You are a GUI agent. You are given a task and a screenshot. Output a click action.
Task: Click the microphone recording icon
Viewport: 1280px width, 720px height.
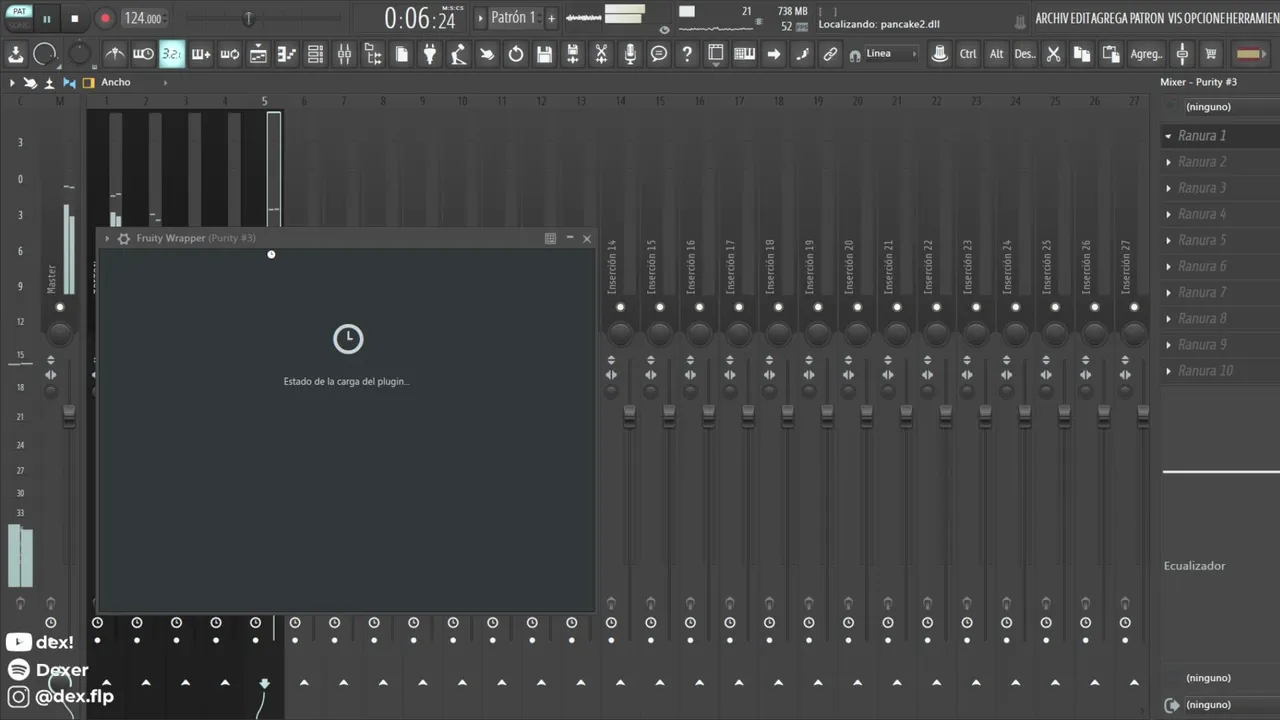pos(630,54)
